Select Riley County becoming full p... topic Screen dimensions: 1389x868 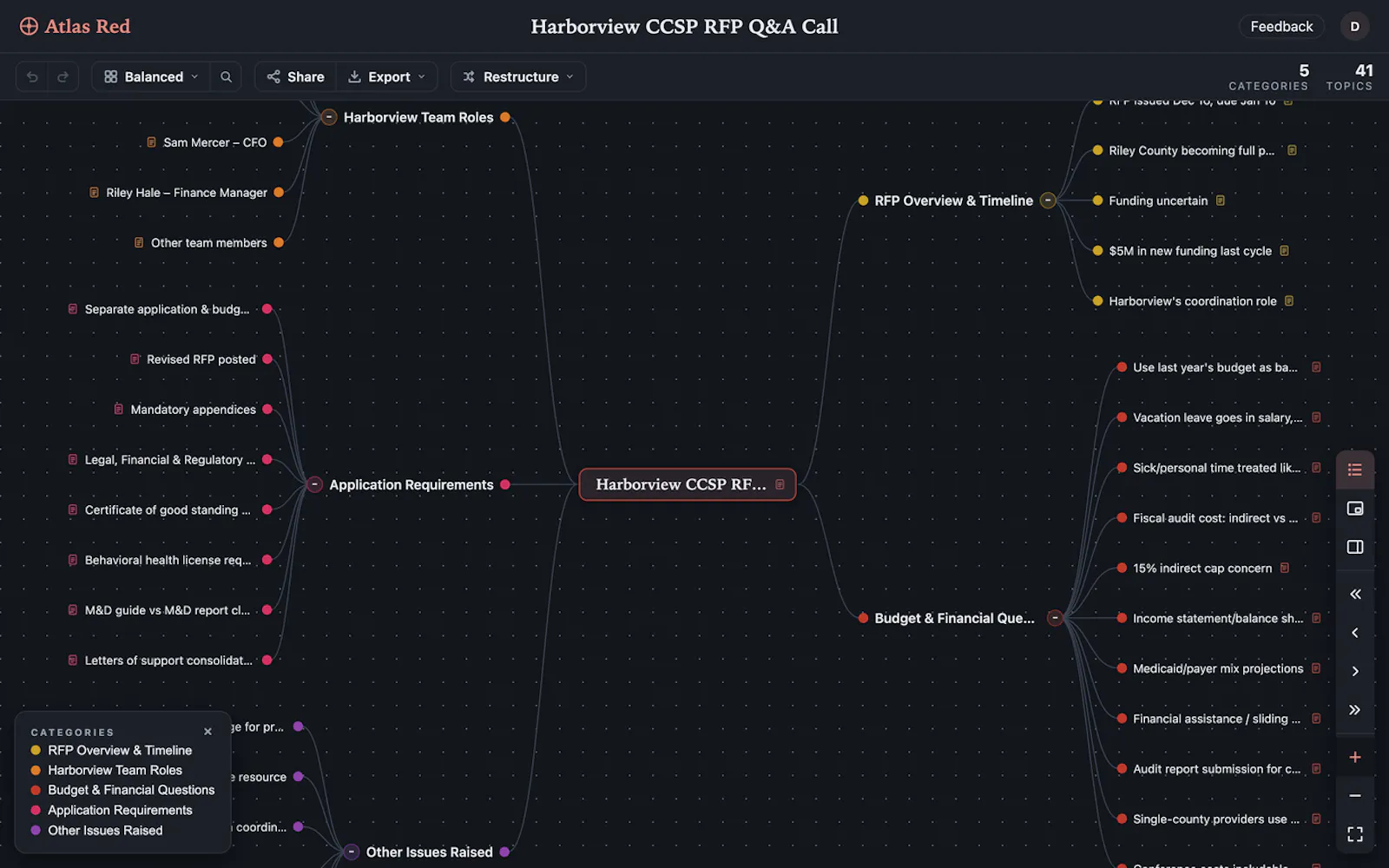(x=1191, y=150)
